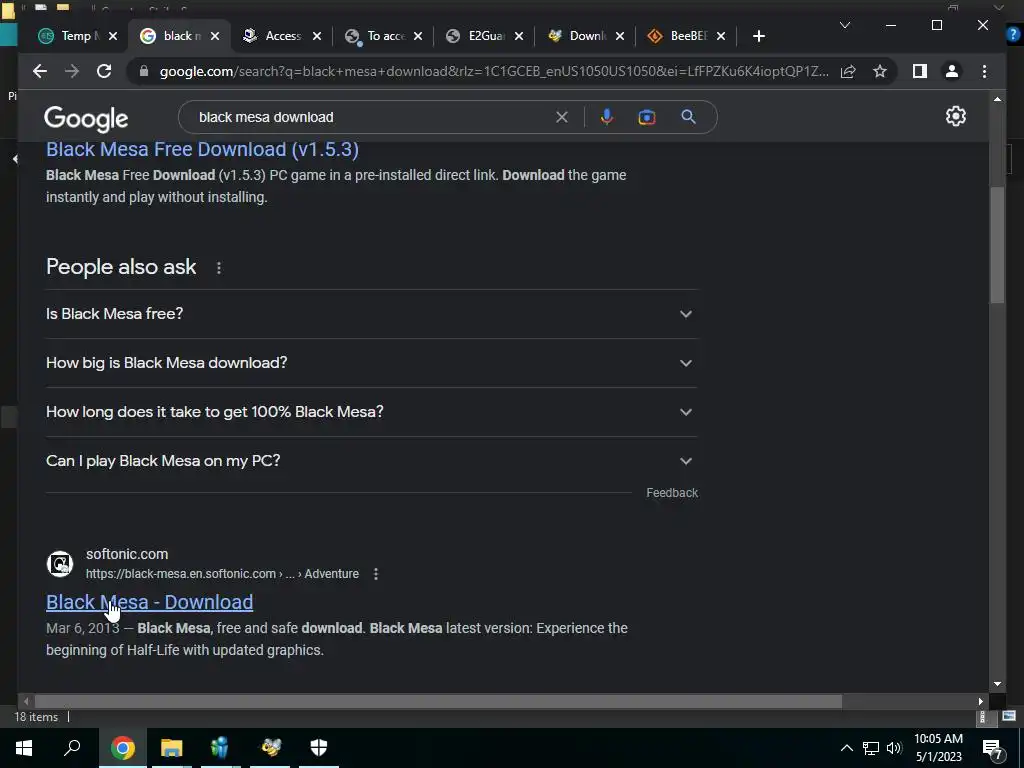Viewport: 1024px width, 768px height.
Task: Click the Feedback link
Action: click(x=672, y=493)
